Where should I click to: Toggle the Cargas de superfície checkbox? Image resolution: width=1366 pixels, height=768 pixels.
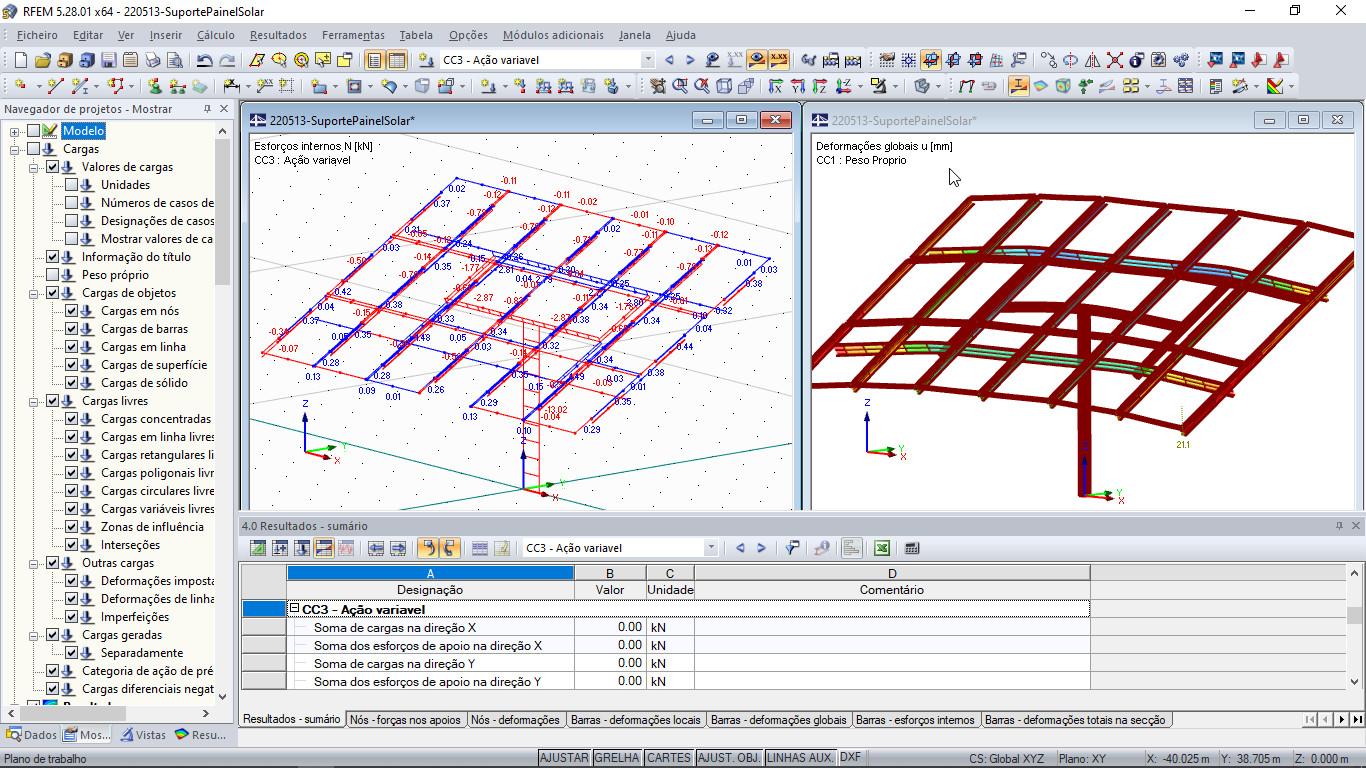coord(71,365)
